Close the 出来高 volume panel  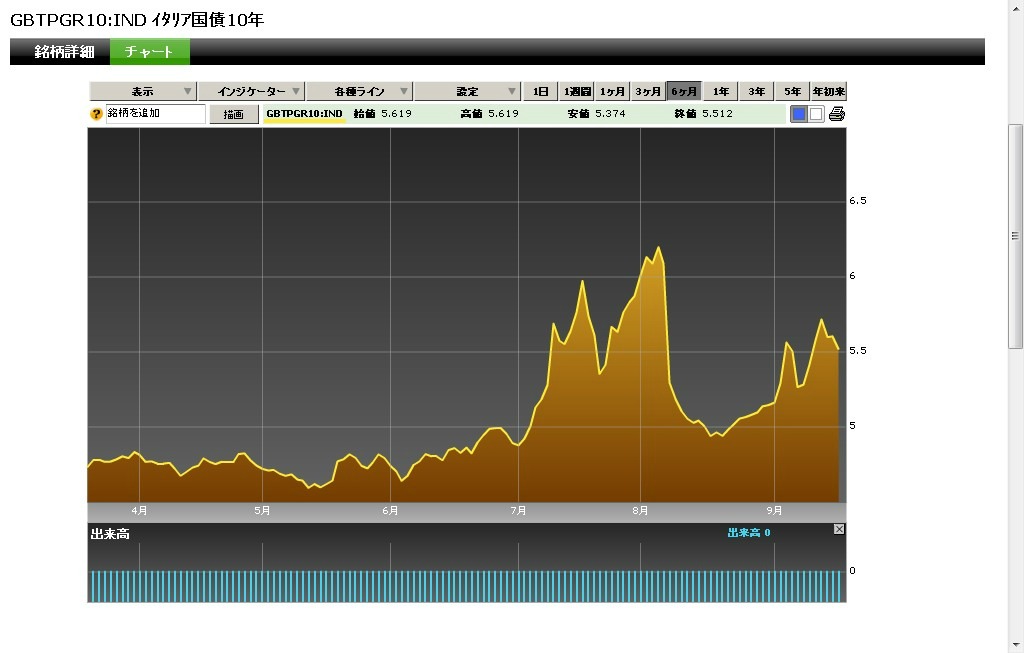(x=839, y=529)
